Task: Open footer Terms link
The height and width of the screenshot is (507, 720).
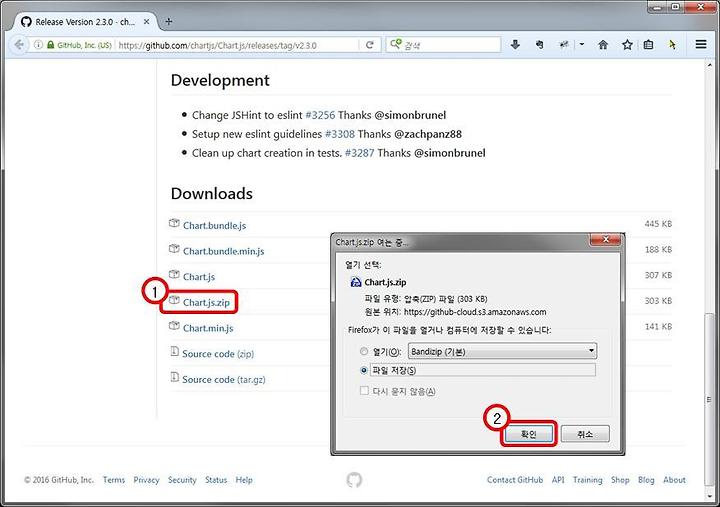Action: coord(114,480)
